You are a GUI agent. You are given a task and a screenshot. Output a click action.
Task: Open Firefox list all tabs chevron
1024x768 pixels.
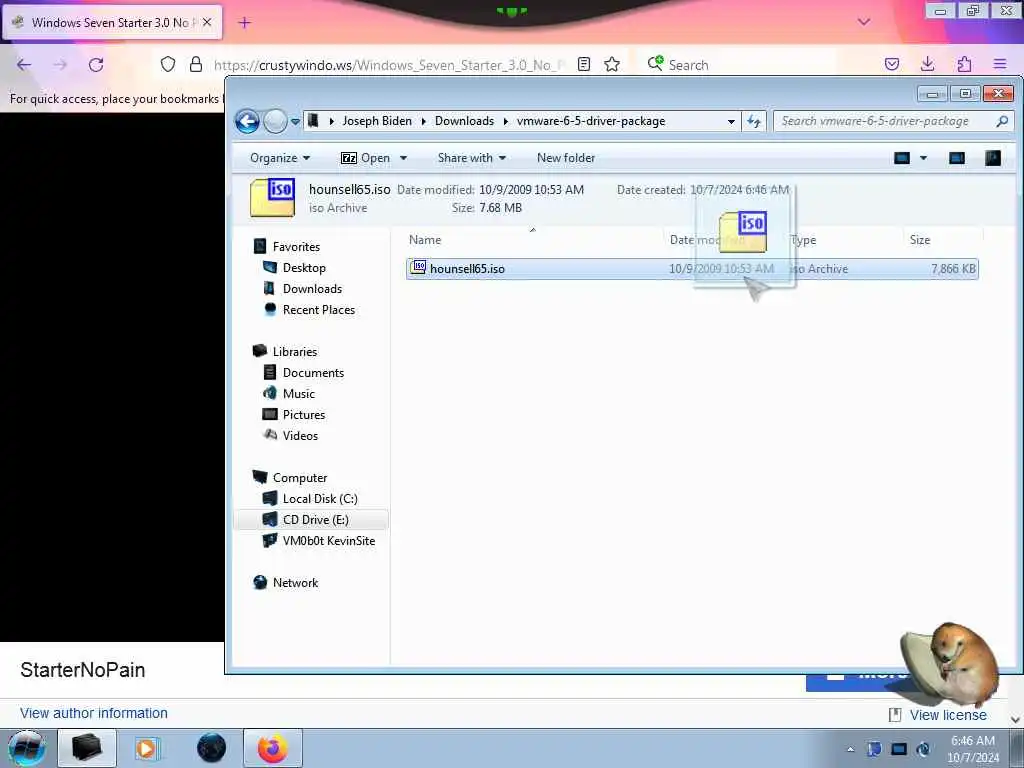pyautogui.click(x=864, y=22)
